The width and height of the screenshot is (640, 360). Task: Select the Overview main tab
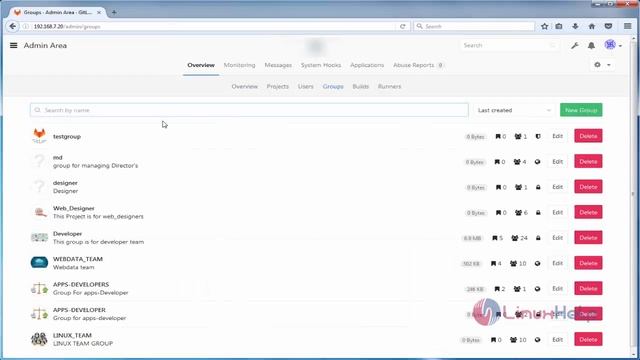pos(201,65)
